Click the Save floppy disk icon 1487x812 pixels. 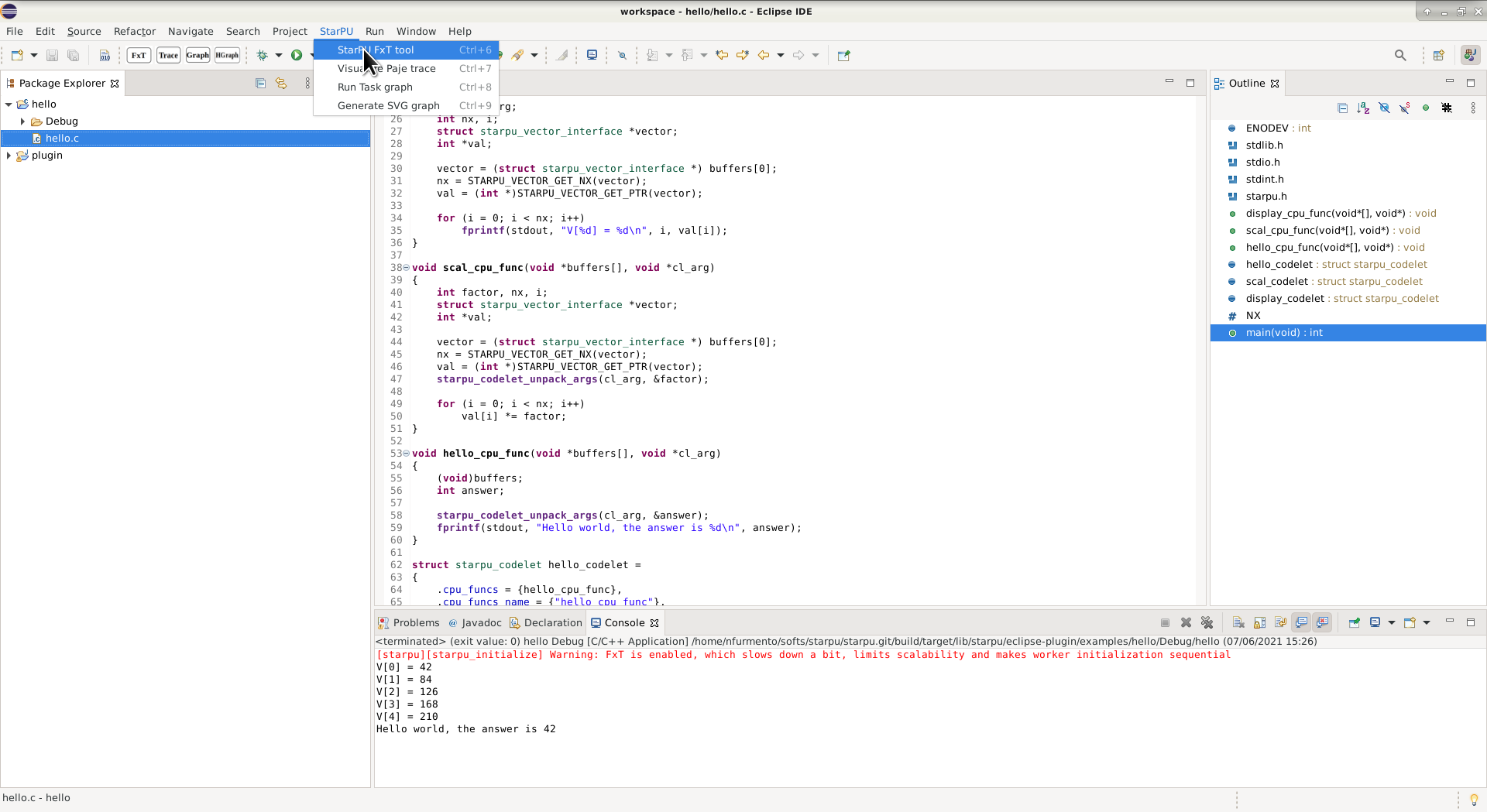(x=52, y=55)
